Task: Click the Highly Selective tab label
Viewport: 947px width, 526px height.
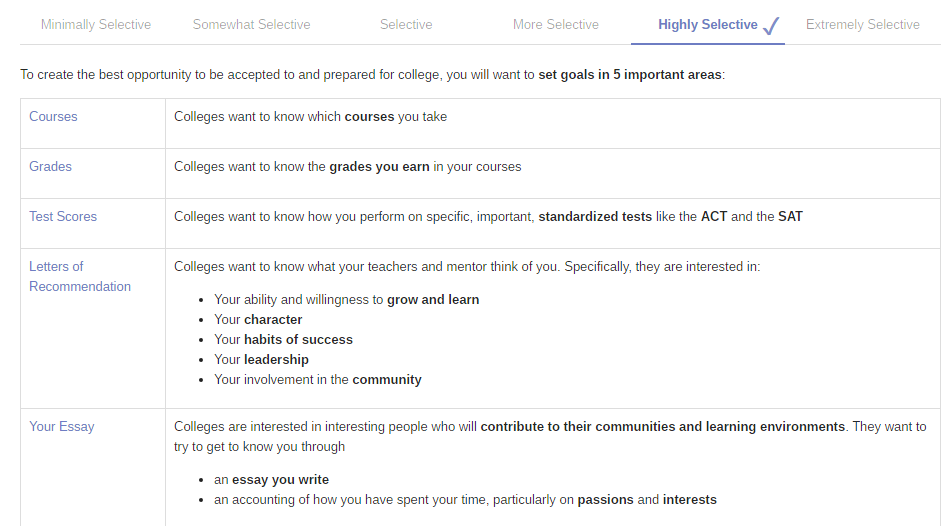Action: (x=707, y=25)
